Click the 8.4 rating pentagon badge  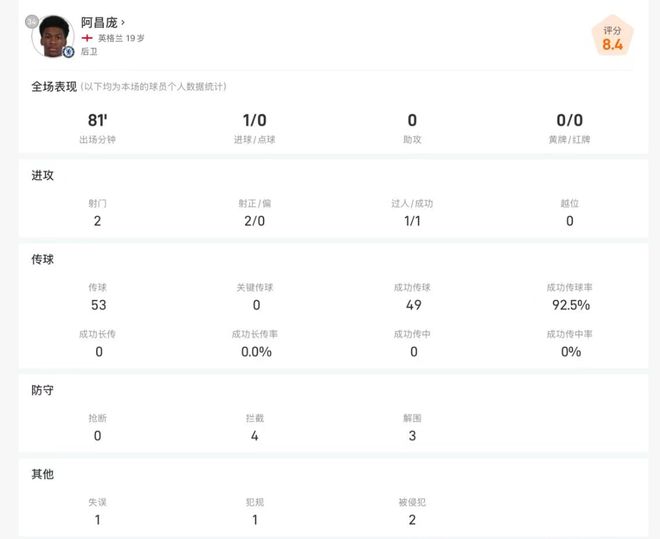pos(612,38)
